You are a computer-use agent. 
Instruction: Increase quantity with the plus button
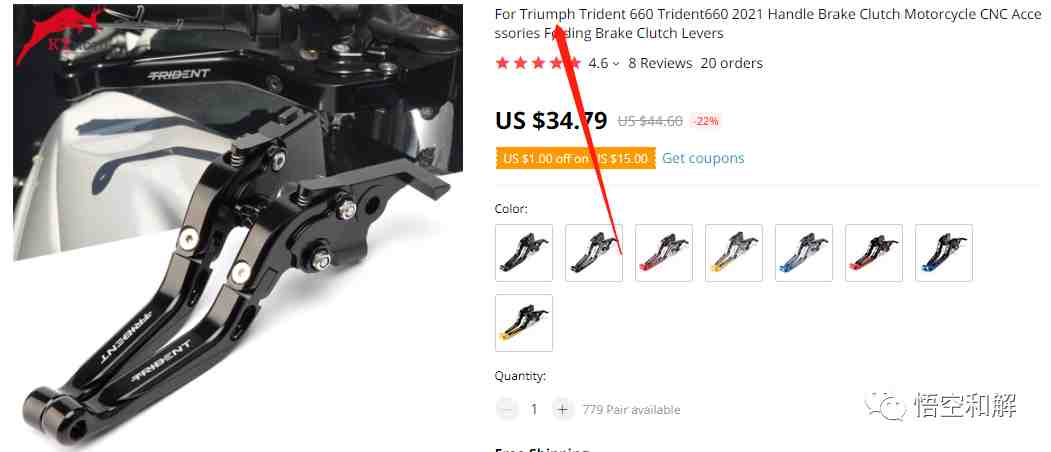pyautogui.click(x=562, y=409)
